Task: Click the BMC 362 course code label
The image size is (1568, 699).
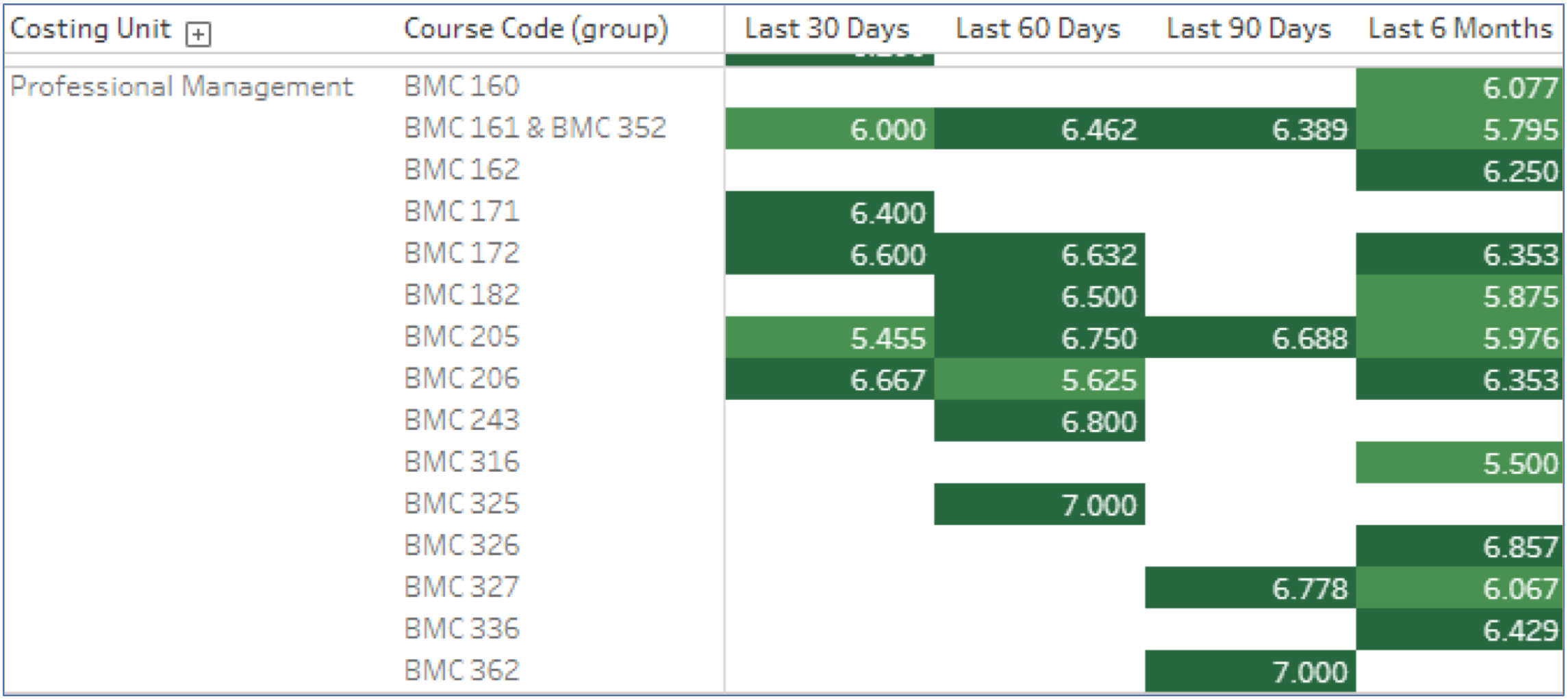Action: tap(461, 670)
